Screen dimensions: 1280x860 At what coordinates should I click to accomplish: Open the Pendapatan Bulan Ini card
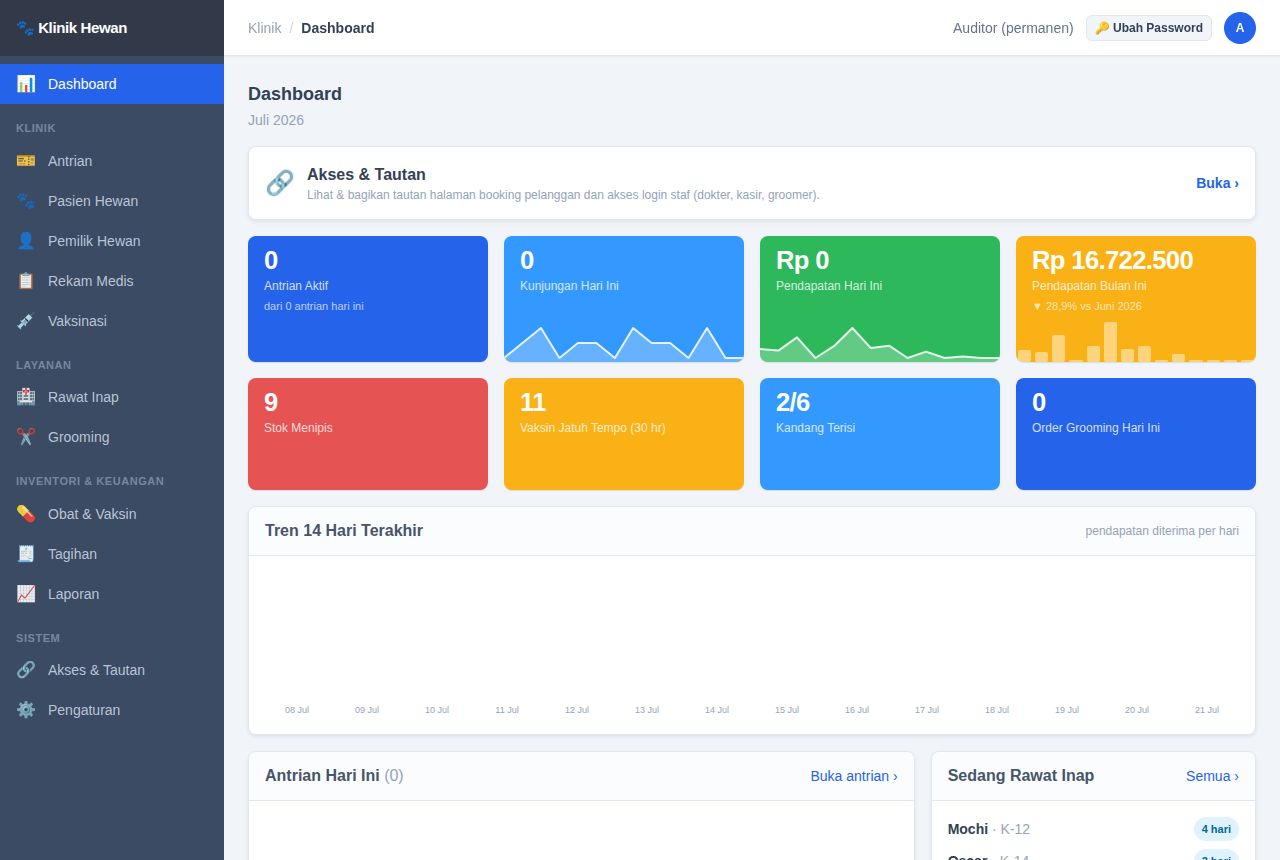(x=1136, y=299)
